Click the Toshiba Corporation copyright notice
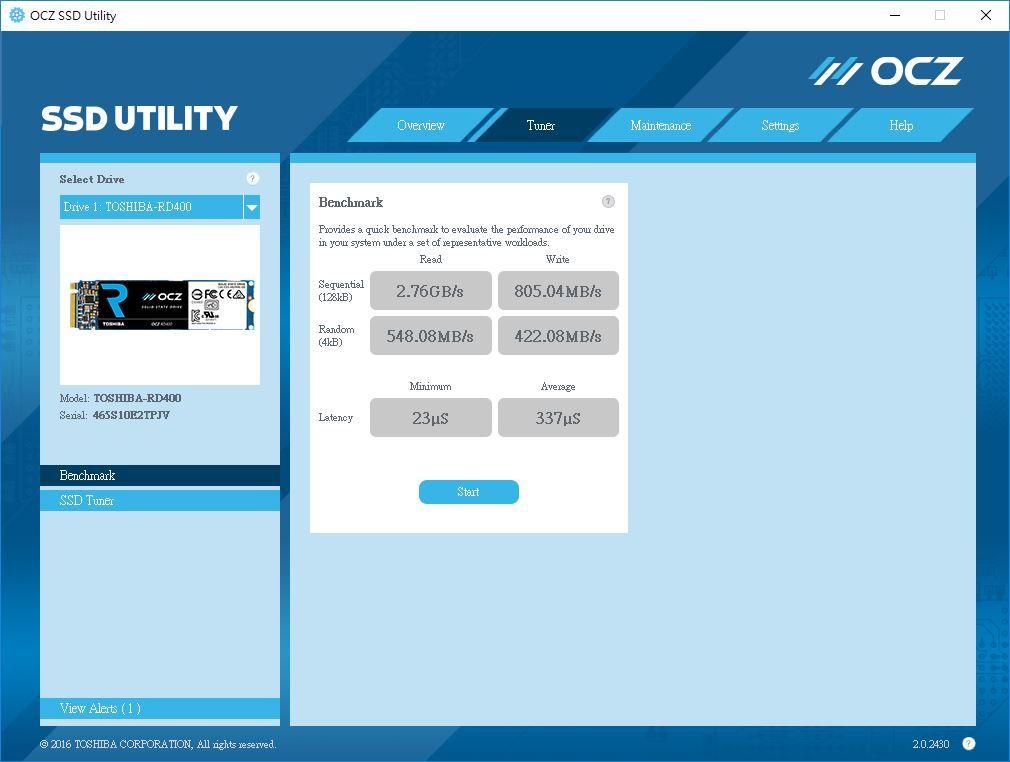Image resolution: width=1010 pixels, height=762 pixels. pos(158,744)
